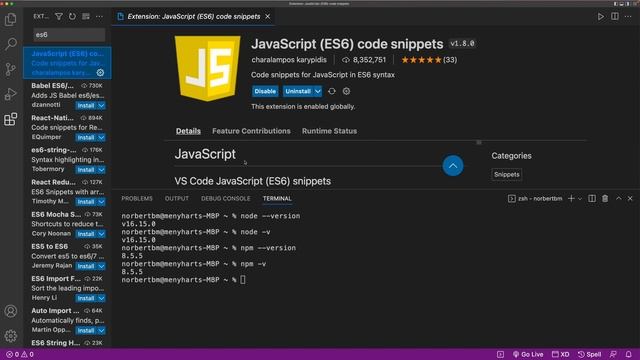Refresh the extensions list
Screen dimensions: 640x360
pyautogui.click(x=72, y=16)
